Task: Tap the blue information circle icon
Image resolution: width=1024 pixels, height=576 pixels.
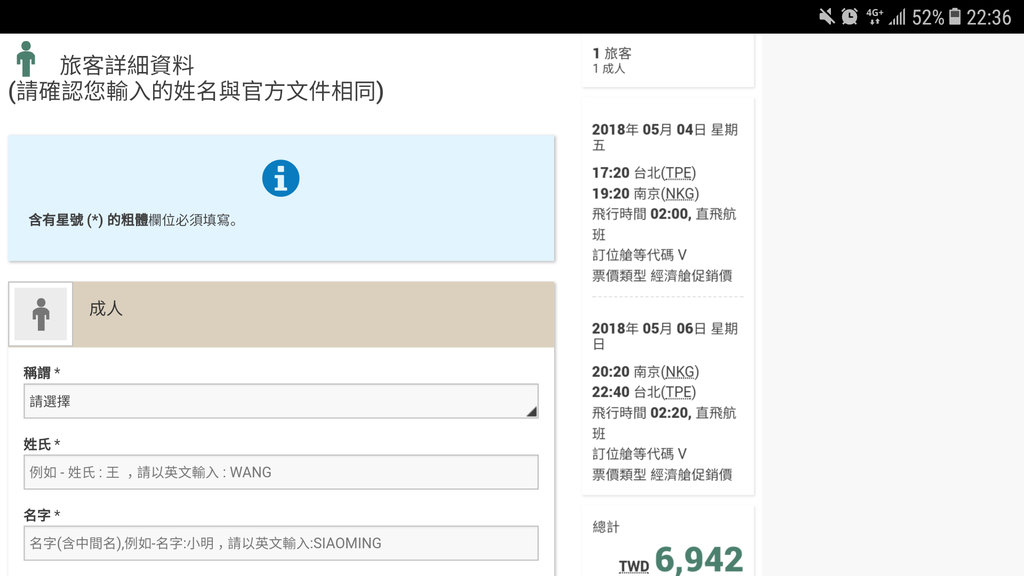Action: click(x=281, y=178)
